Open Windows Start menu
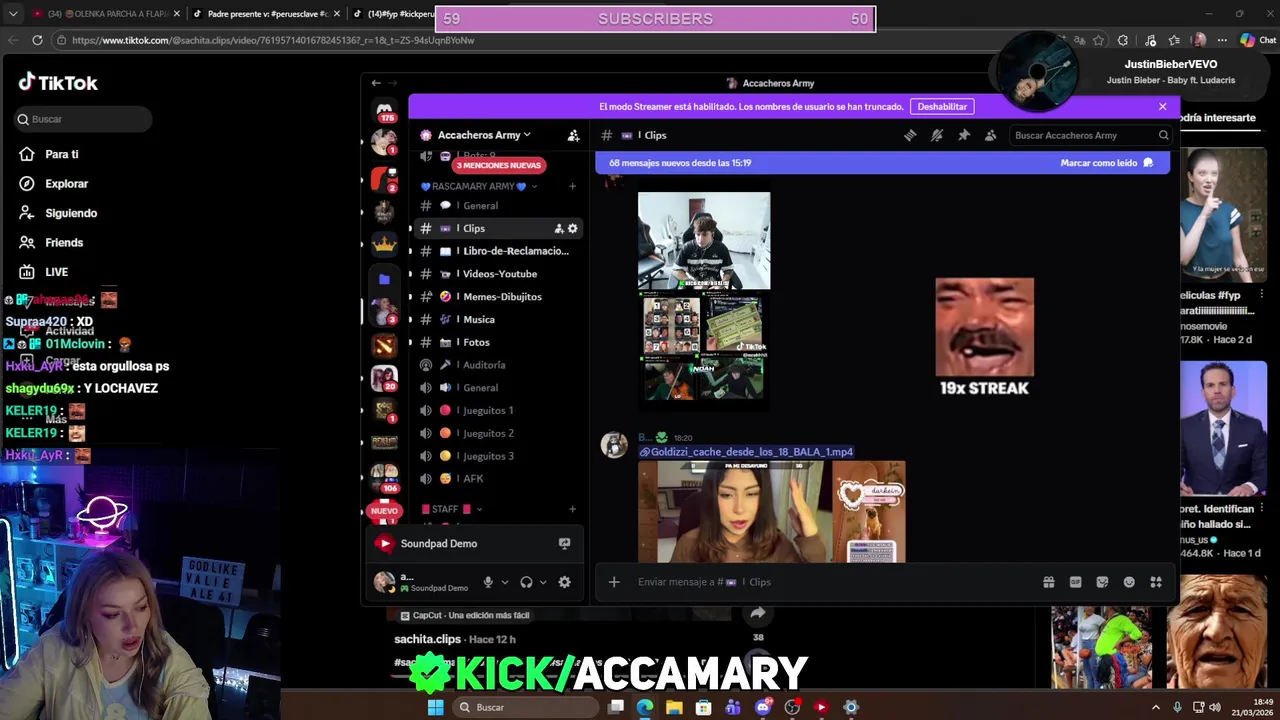 (435, 707)
